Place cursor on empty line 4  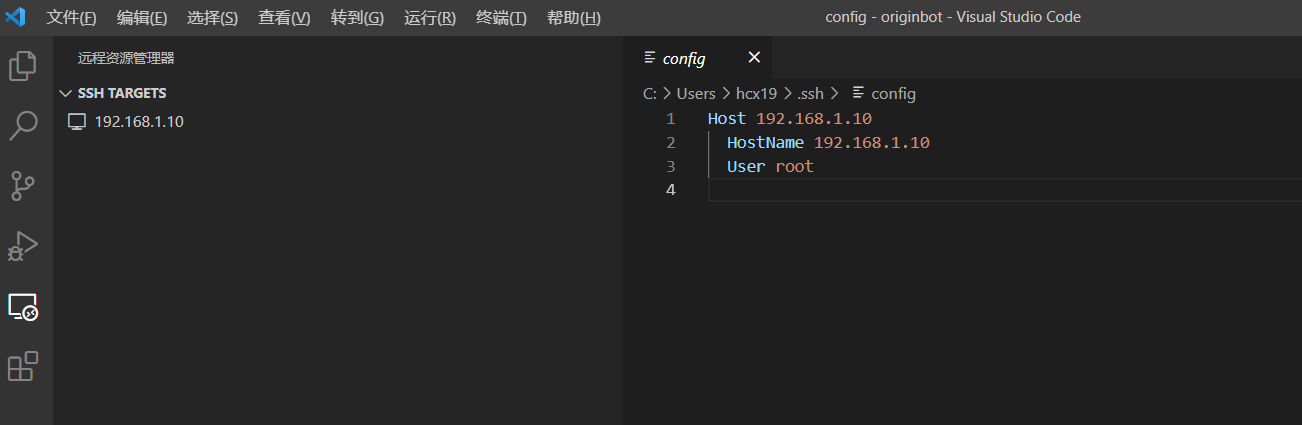[x=900, y=190]
